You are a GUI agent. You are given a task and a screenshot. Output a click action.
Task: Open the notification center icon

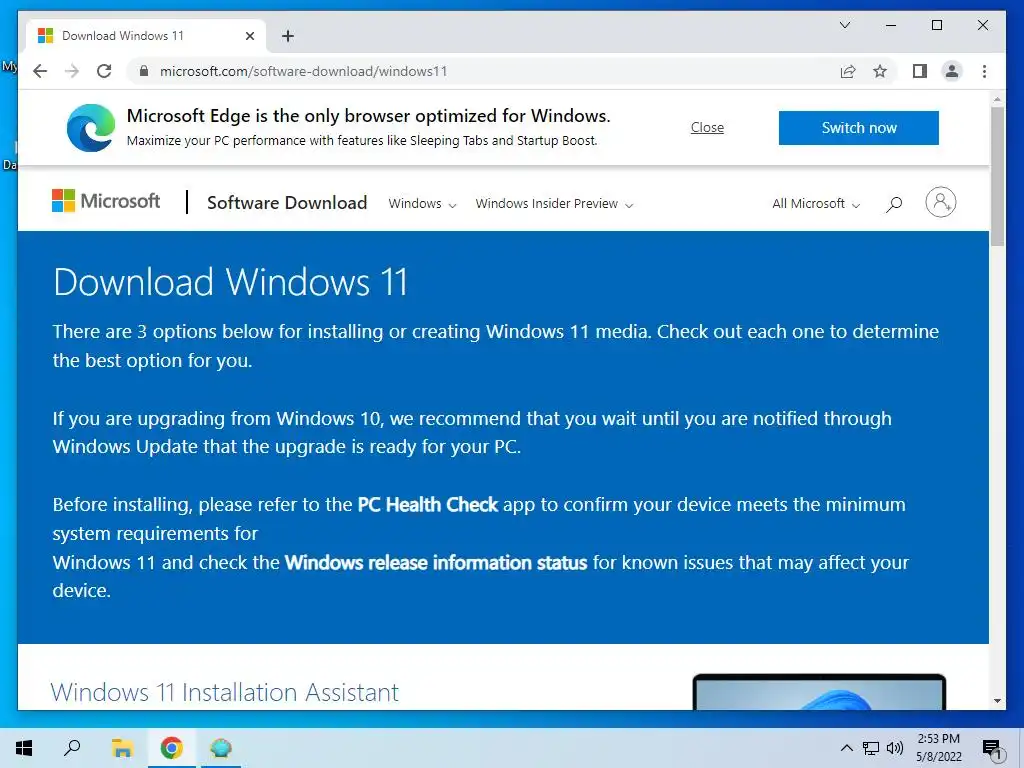coord(992,749)
